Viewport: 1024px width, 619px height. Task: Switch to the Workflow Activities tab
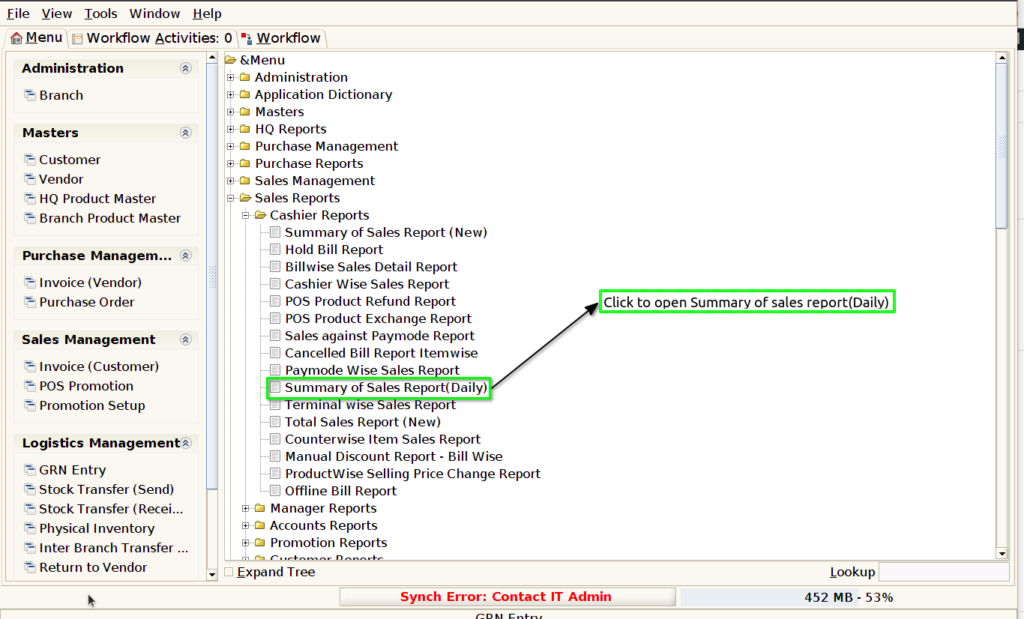pyautogui.click(x=152, y=39)
